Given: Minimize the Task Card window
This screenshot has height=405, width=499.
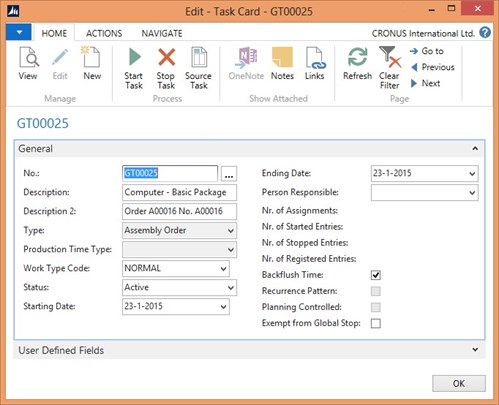Looking at the screenshot, I should coord(432,10).
